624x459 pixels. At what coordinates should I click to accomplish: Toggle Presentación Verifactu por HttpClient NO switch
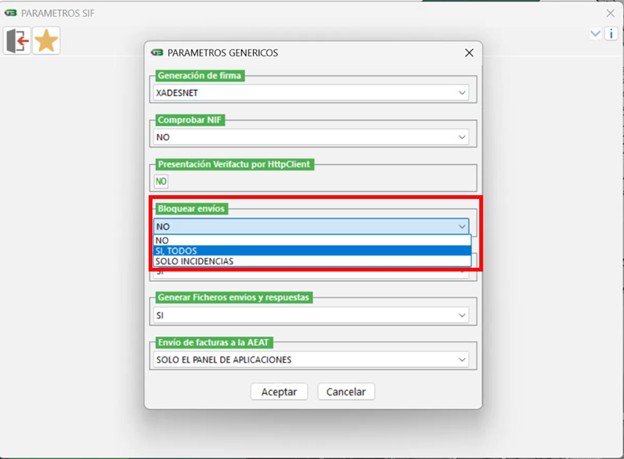pyautogui.click(x=161, y=181)
